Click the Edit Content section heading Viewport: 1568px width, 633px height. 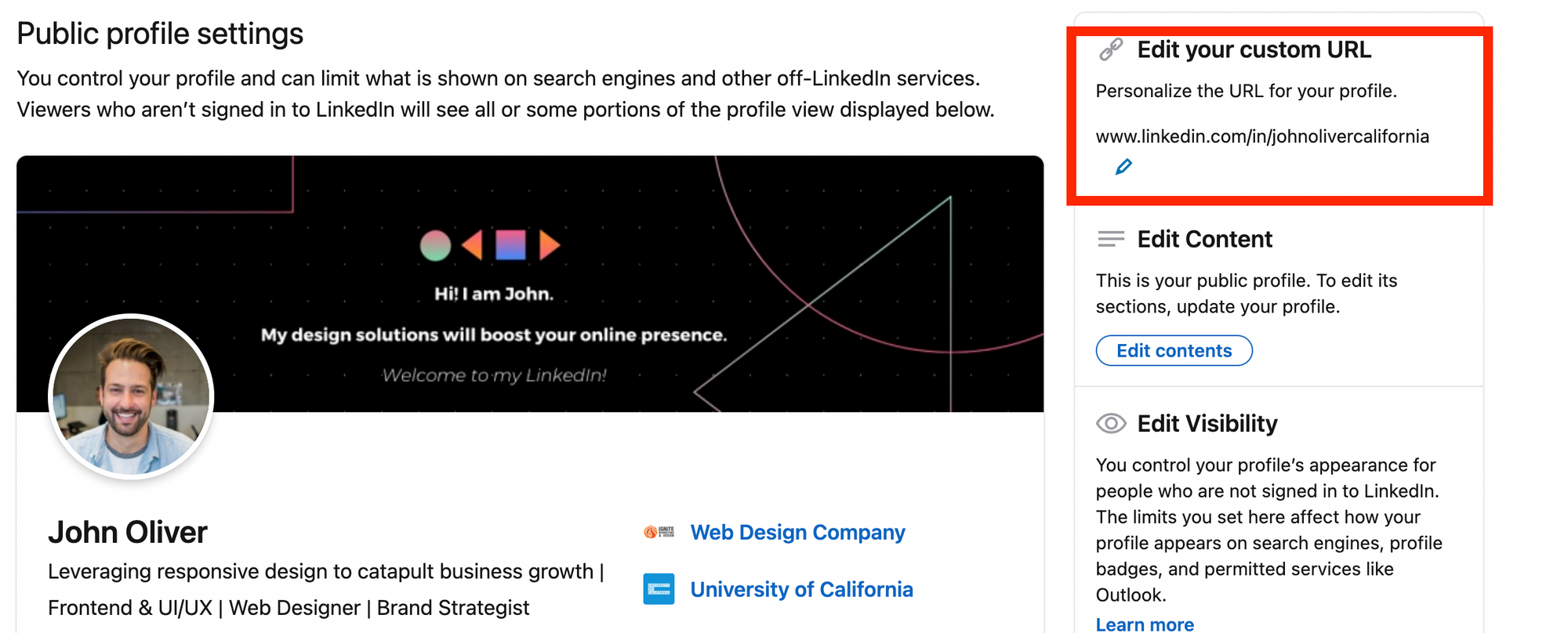point(1204,239)
